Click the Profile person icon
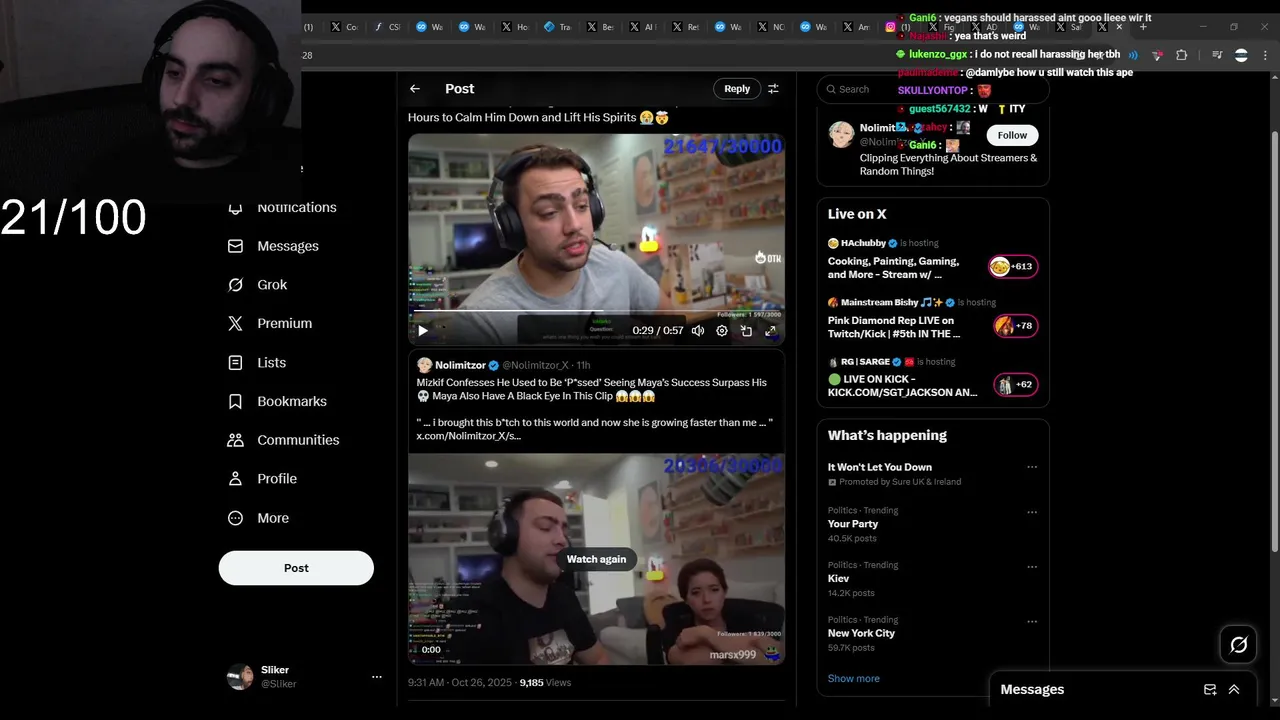 click(x=235, y=479)
